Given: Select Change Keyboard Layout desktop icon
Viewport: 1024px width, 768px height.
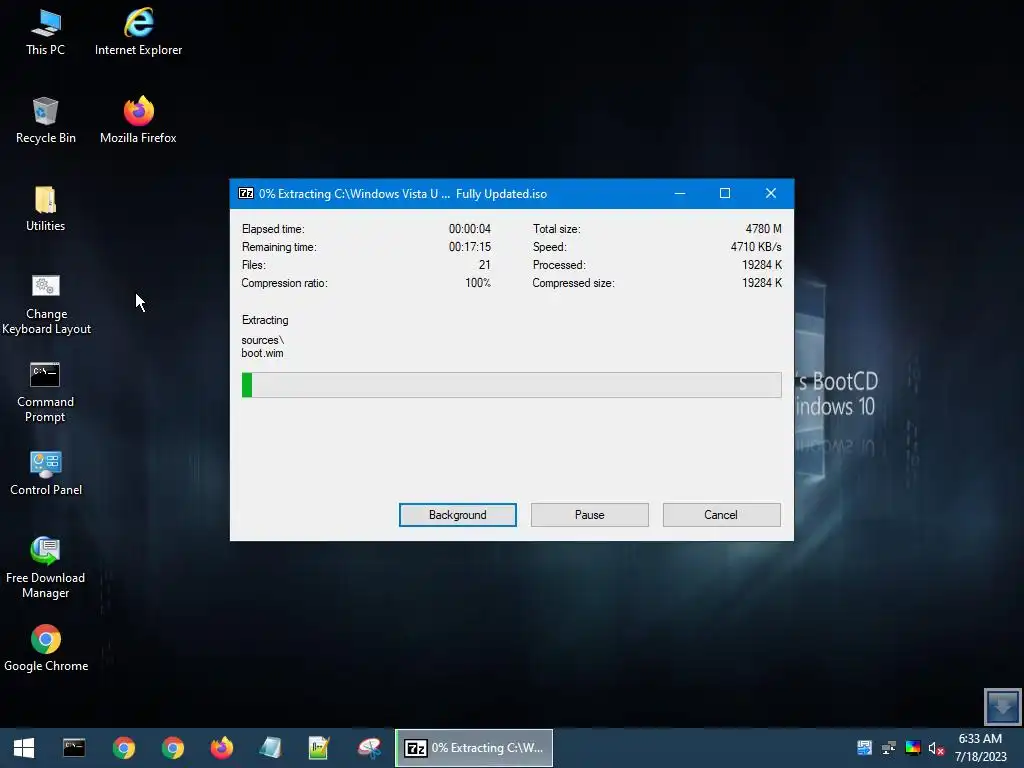Looking at the screenshot, I should (46, 304).
